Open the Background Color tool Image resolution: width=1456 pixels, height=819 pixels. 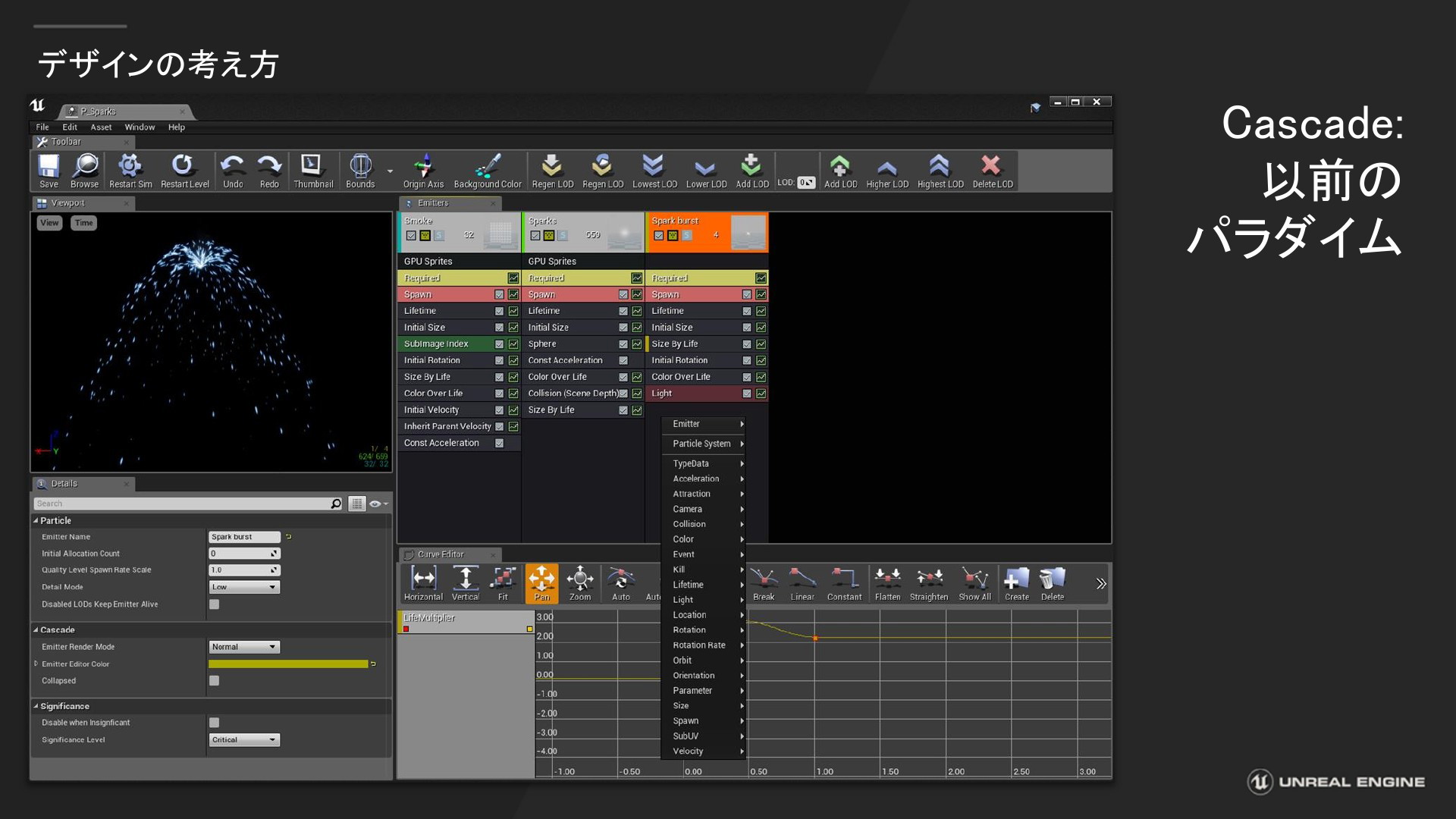[x=488, y=171]
